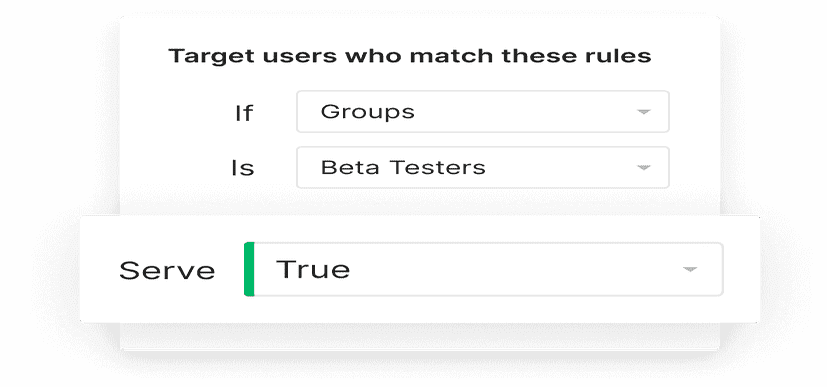Click the 'Is' label
The height and width of the screenshot is (387, 827).
point(243,169)
